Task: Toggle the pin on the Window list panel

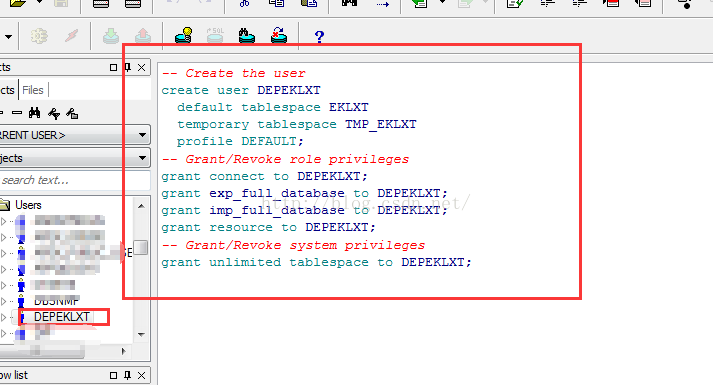Action: pos(127,375)
